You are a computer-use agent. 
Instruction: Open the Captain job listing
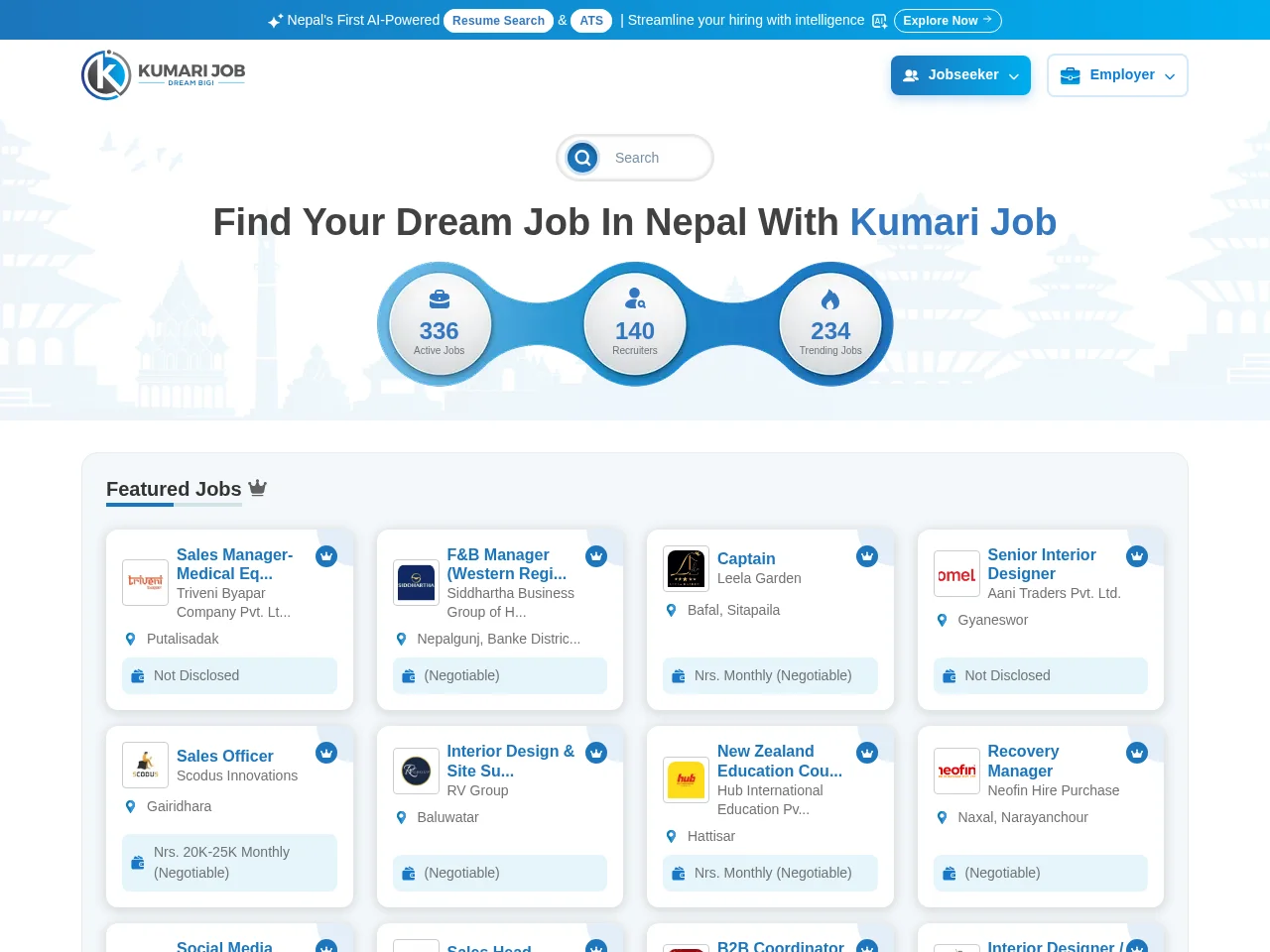pyautogui.click(x=746, y=559)
